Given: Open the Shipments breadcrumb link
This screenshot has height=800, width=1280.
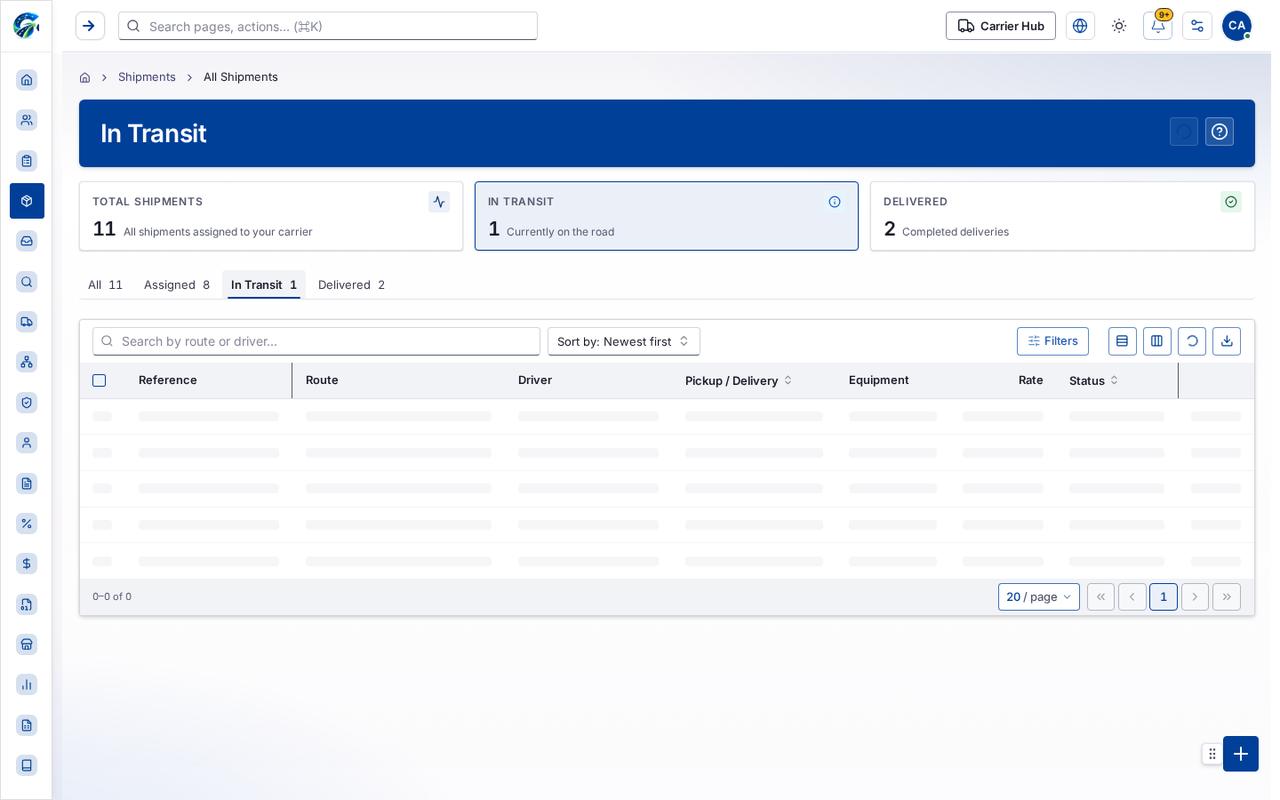Looking at the screenshot, I should pyautogui.click(x=147, y=77).
